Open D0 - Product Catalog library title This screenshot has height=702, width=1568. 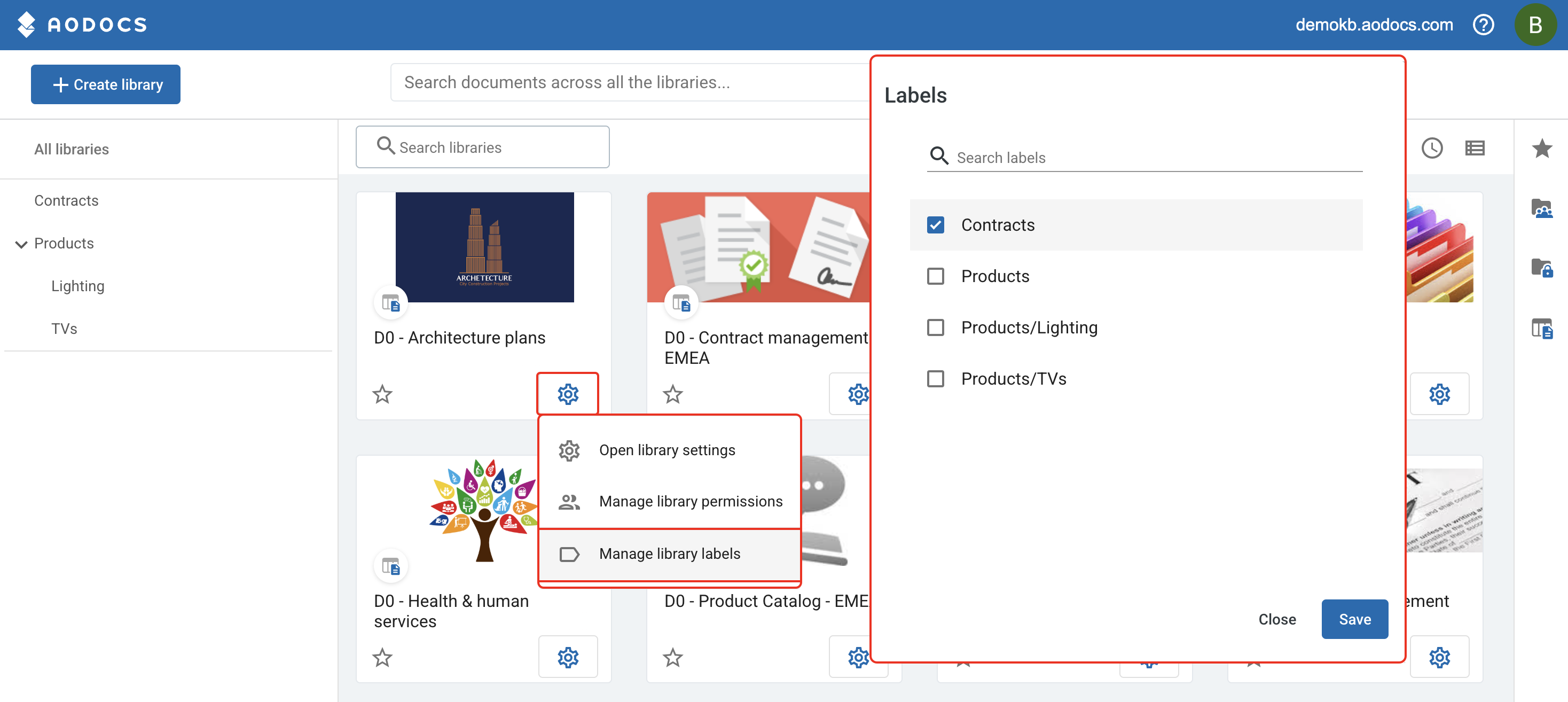point(766,600)
